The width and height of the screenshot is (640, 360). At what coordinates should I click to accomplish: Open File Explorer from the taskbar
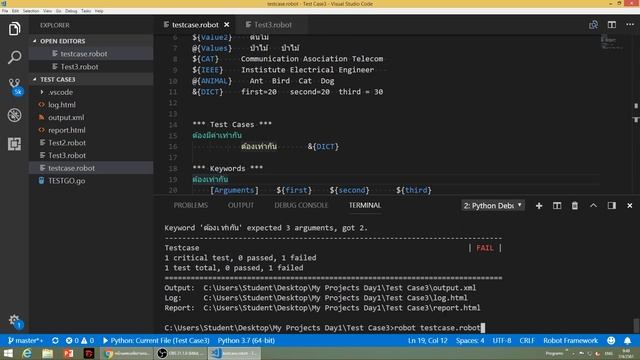[47, 353]
